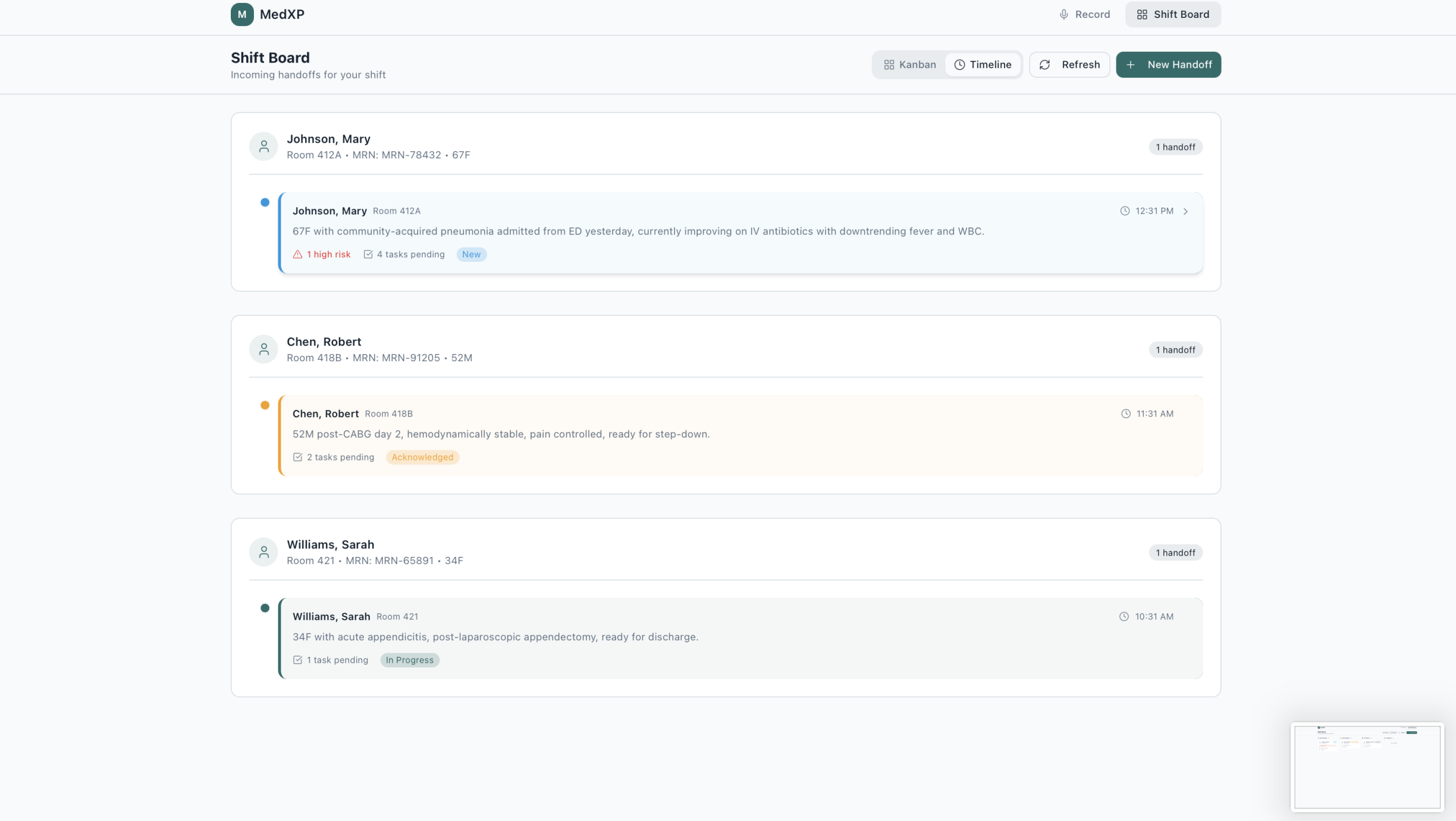Screen dimensions: 1456x821
Task: Click the high risk warning triangle icon
Action: 297,255
